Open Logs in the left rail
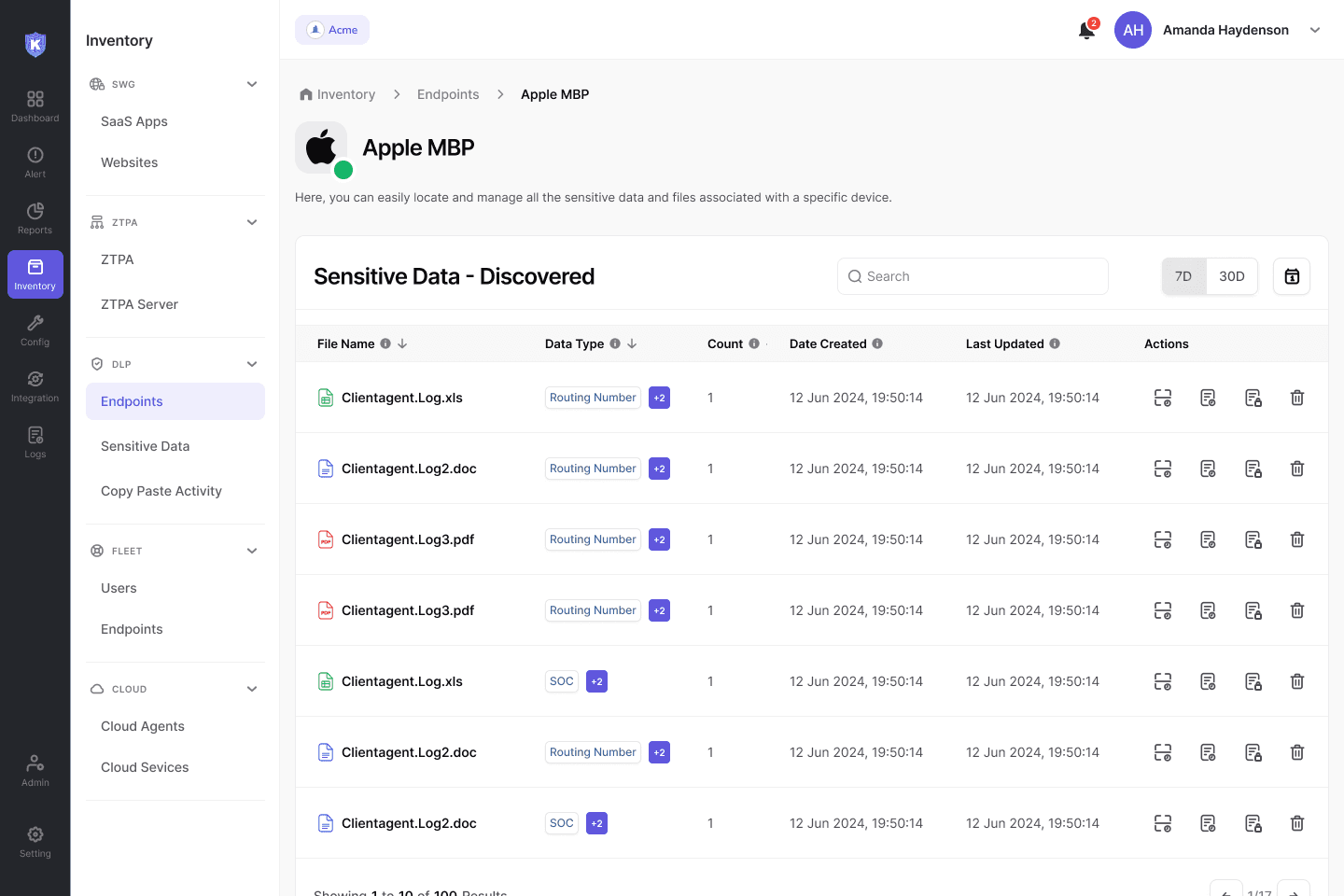 pos(35,442)
